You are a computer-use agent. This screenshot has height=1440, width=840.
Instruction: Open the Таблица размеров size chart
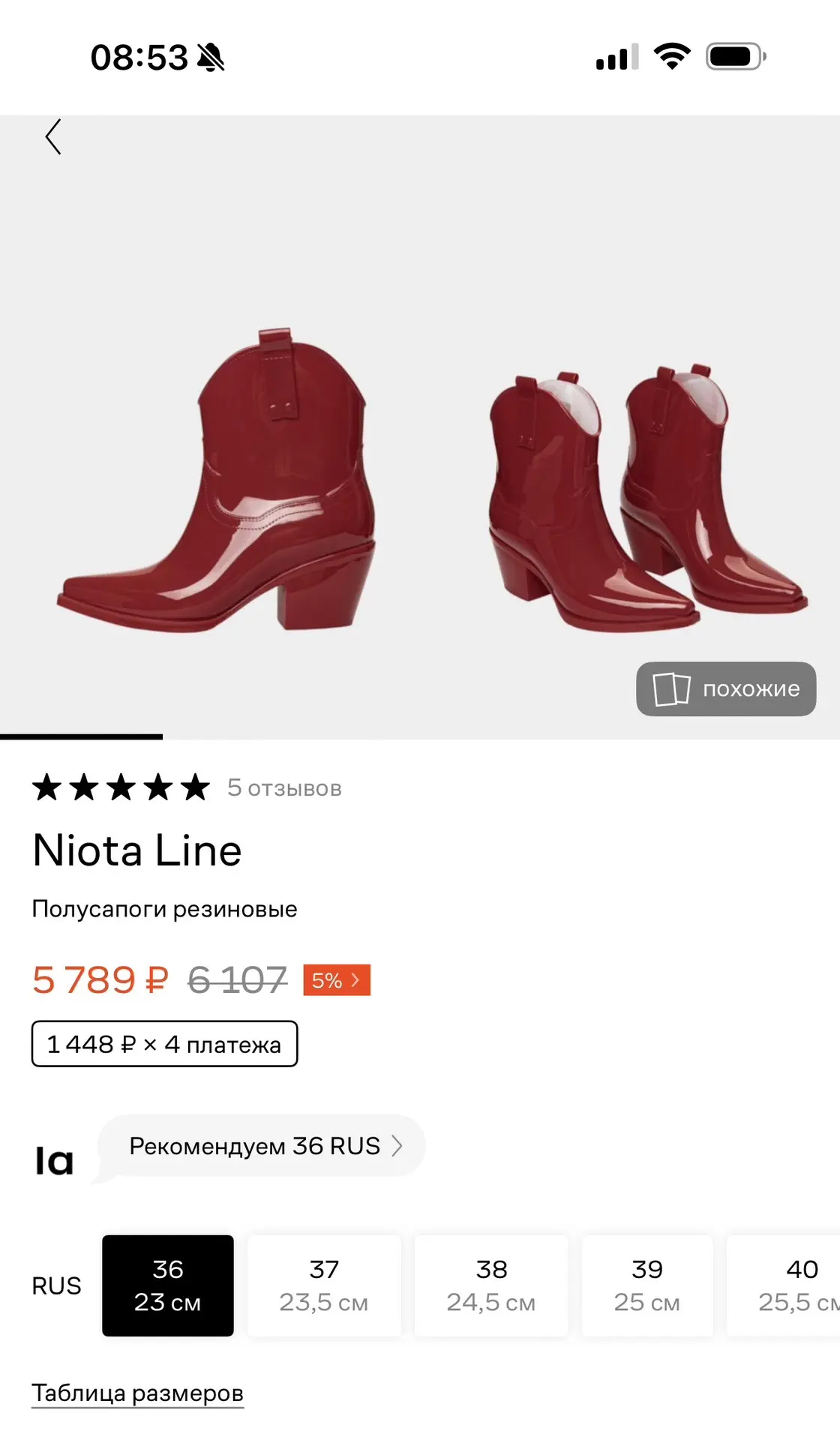[137, 1393]
